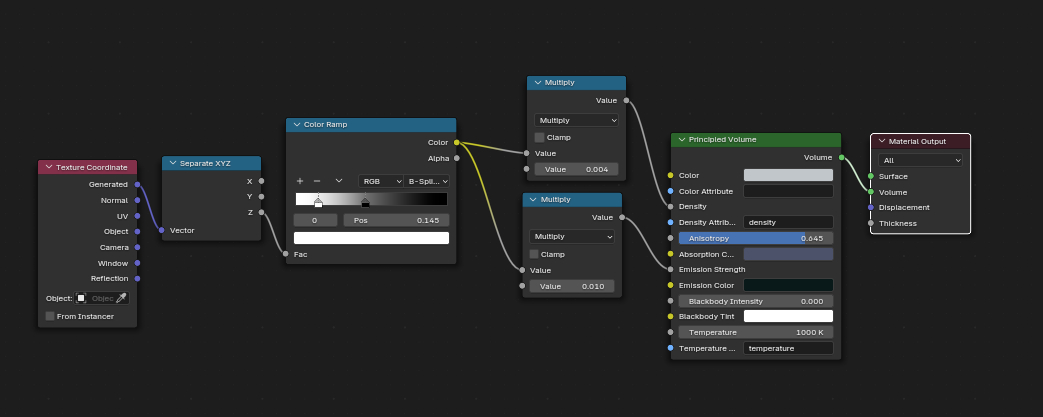1043x417 pixels.
Task: Open the Color Ramp tools chevron menu
Action: 339,181
